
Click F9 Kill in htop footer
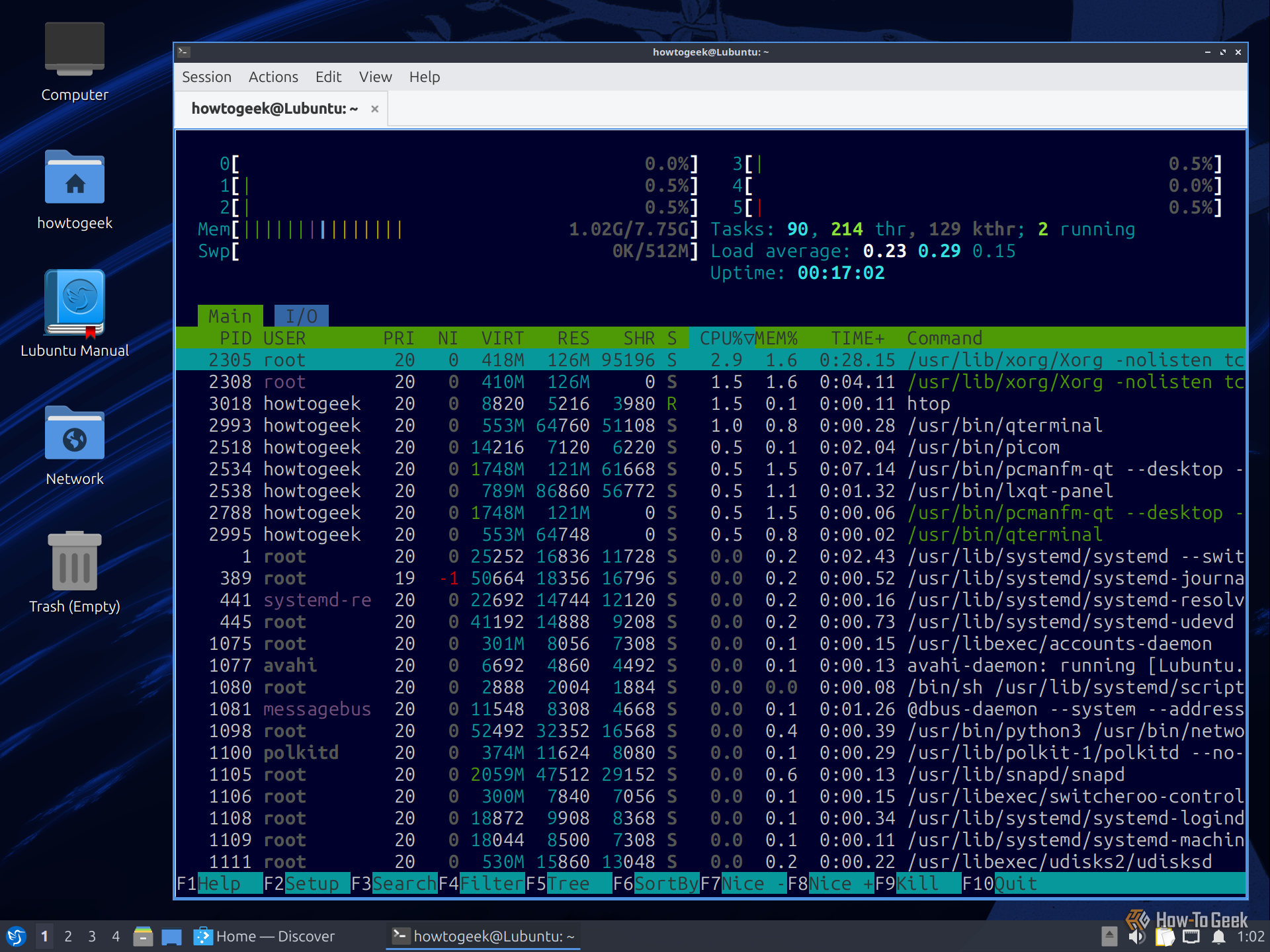point(917,883)
